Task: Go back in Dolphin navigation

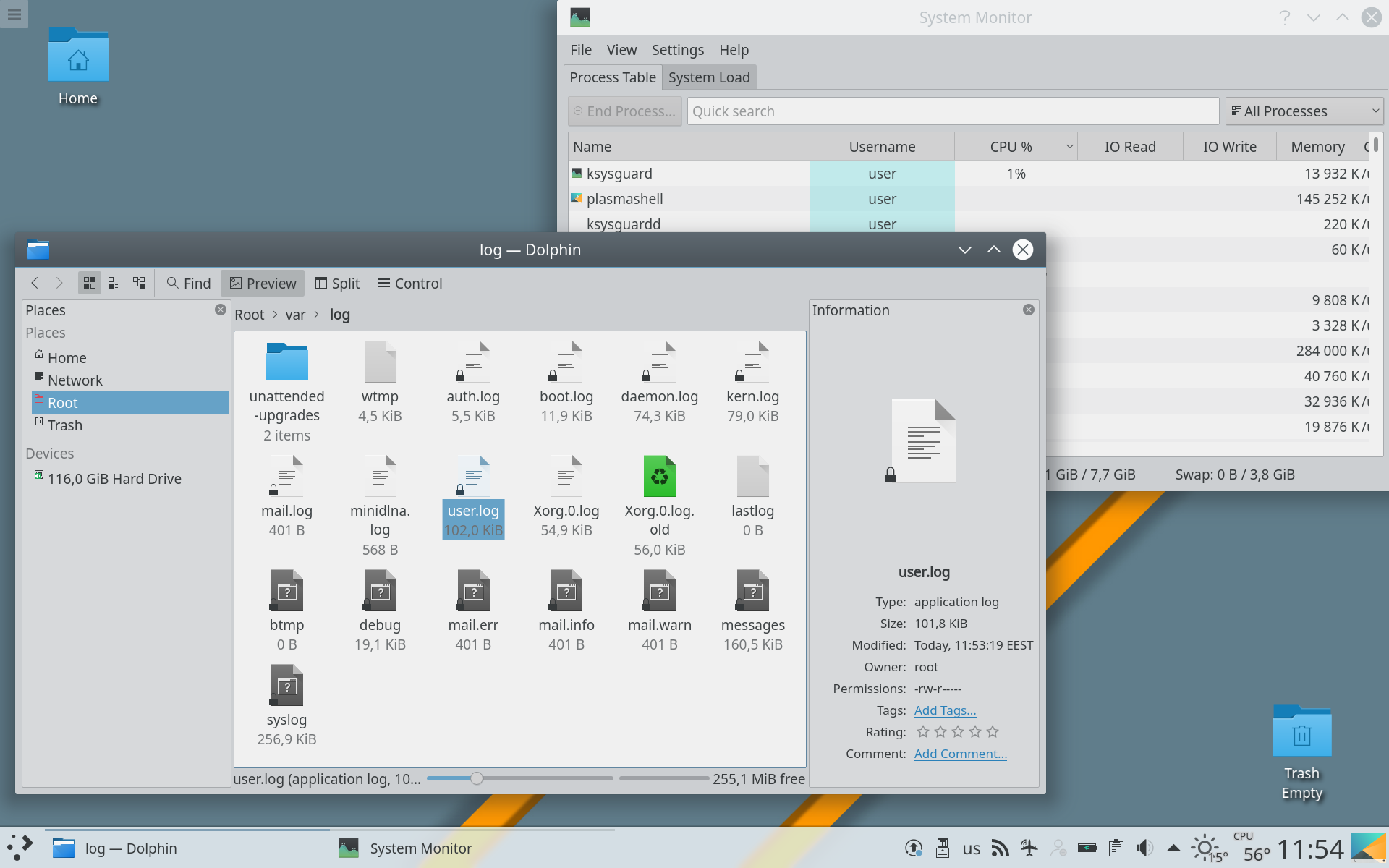Action: [x=35, y=283]
